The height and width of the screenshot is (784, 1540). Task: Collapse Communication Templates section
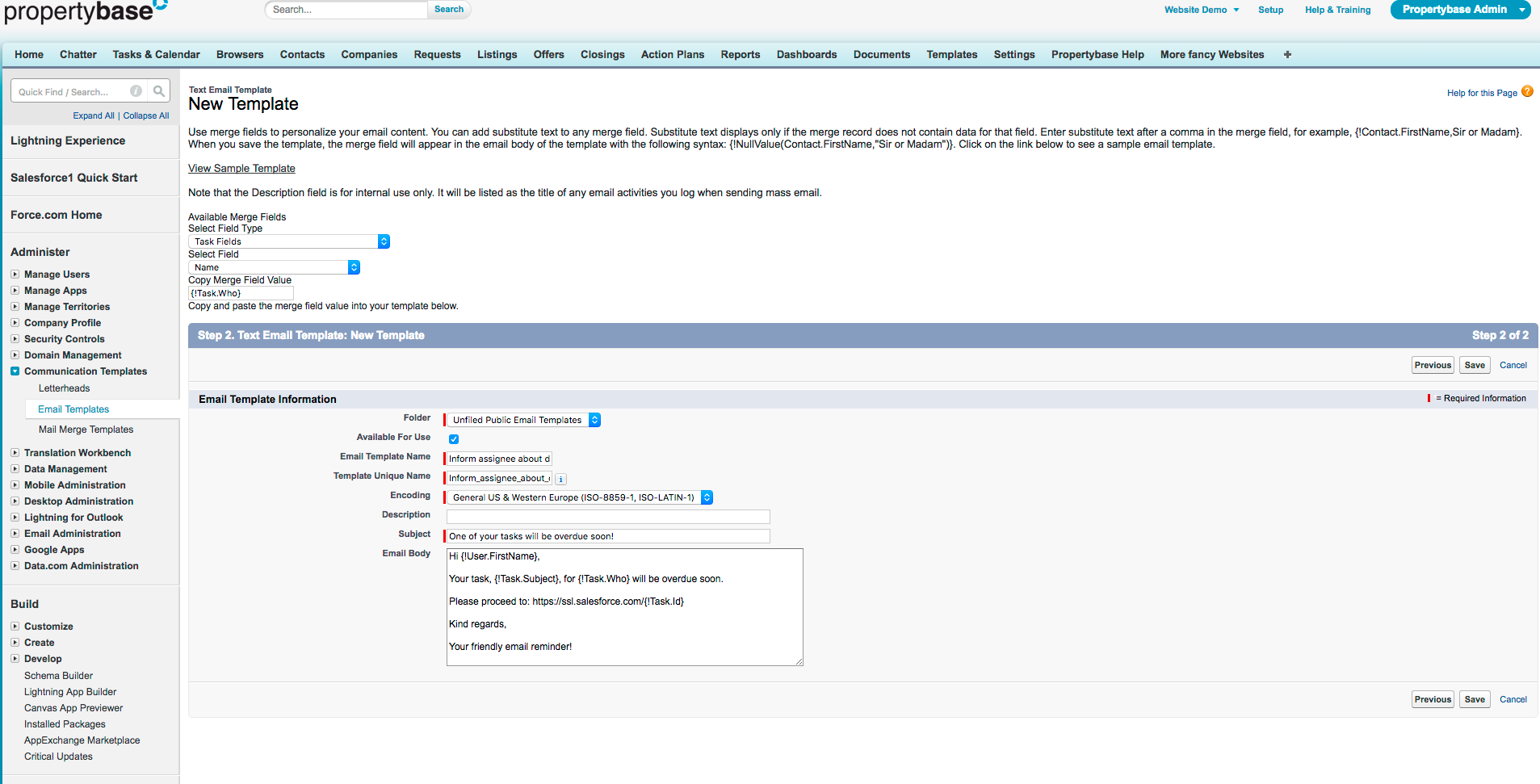[x=15, y=371]
